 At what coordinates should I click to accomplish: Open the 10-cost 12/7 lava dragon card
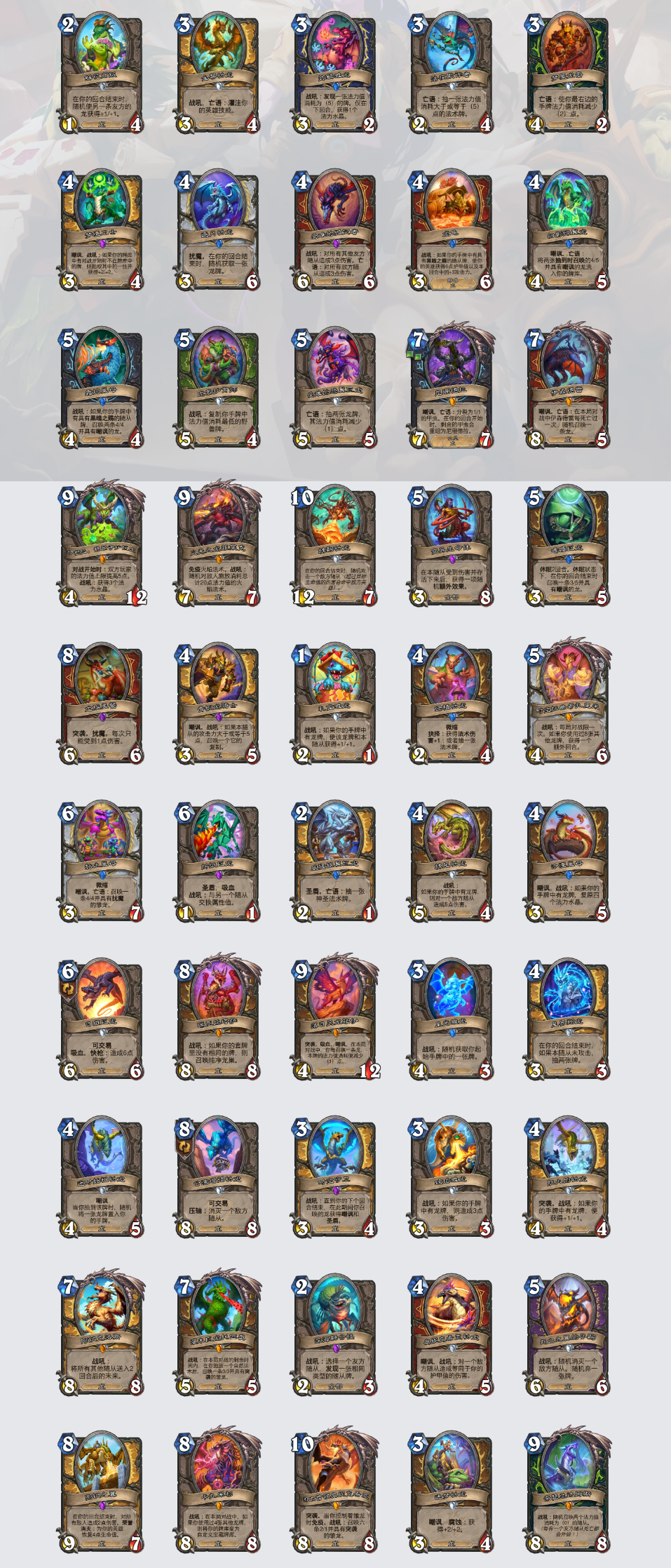coord(335,545)
